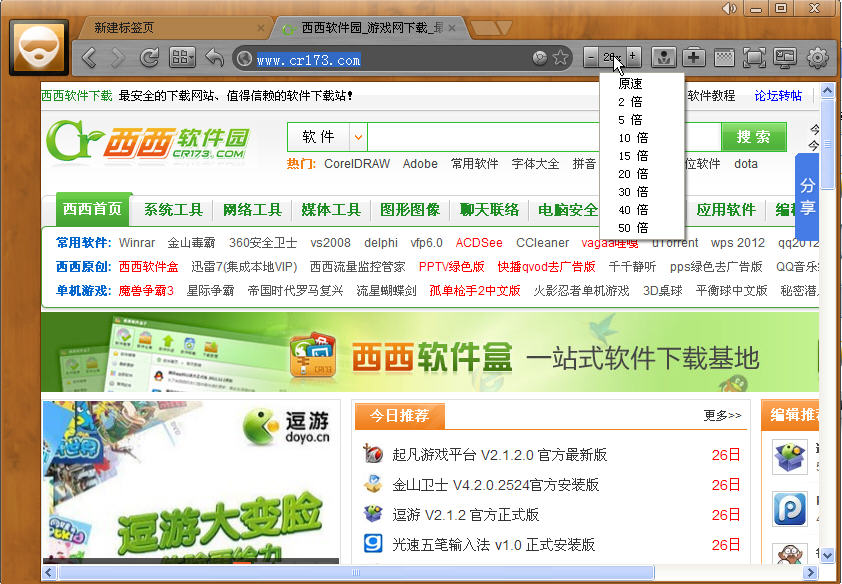The image size is (842, 584).
Task: Click the undo closed tab arrow icon
Action: 215,57
